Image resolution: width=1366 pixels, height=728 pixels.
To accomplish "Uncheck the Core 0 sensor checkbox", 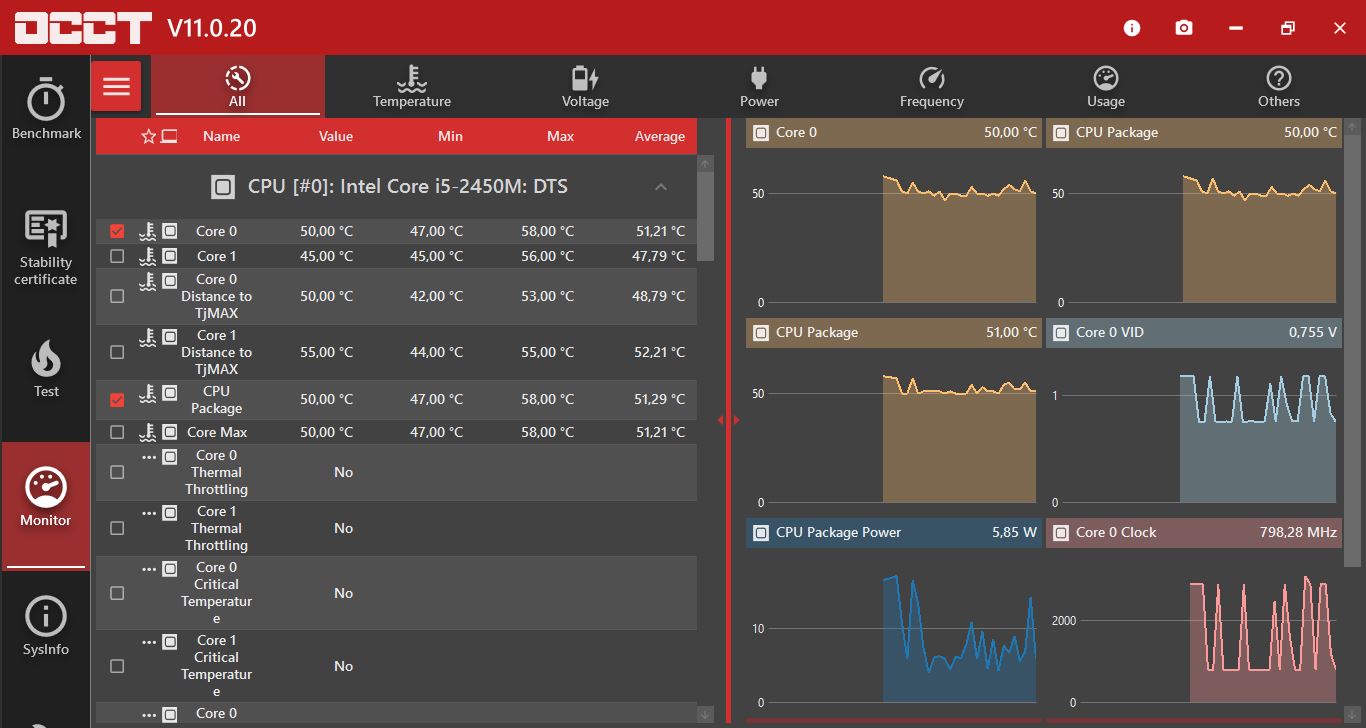I will 117,231.
